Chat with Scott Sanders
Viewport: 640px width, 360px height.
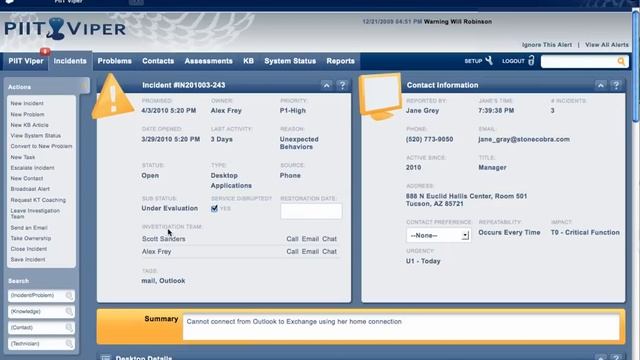pyautogui.click(x=329, y=239)
